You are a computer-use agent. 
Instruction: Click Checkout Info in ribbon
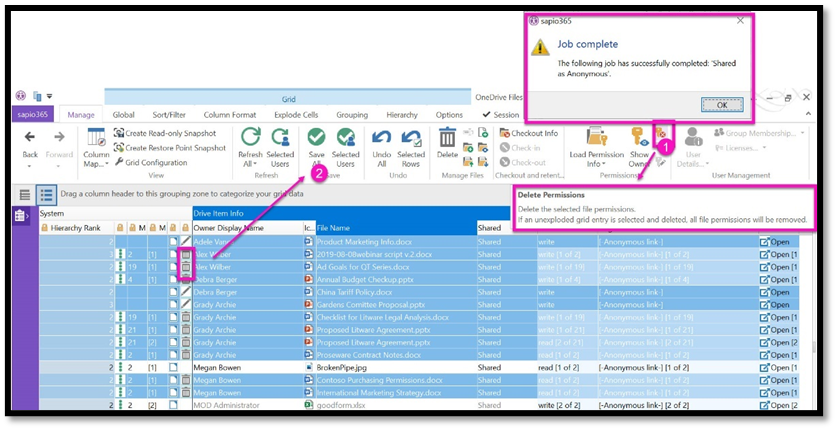528,133
